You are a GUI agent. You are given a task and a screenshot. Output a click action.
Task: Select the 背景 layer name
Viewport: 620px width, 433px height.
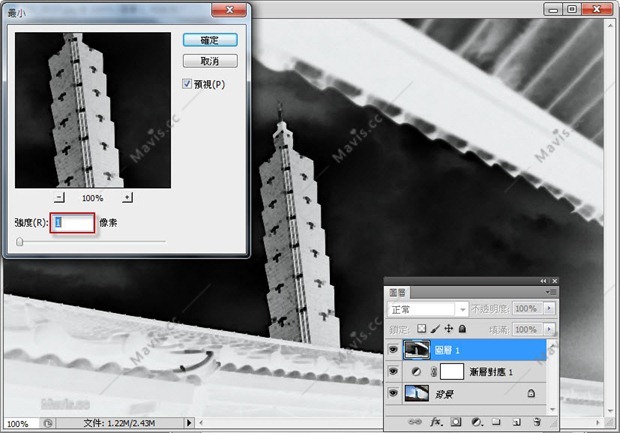click(x=444, y=394)
